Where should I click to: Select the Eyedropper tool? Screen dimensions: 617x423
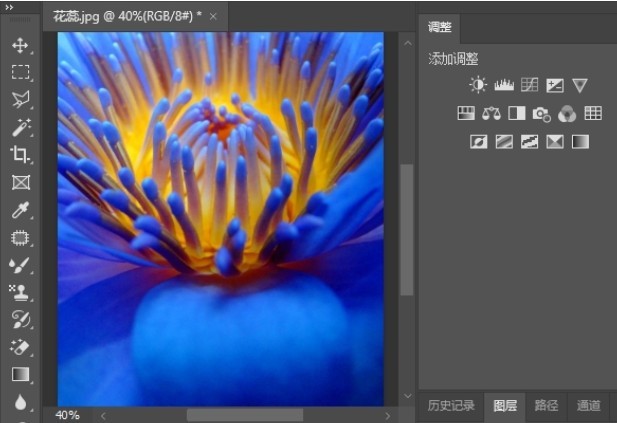(19, 210)
